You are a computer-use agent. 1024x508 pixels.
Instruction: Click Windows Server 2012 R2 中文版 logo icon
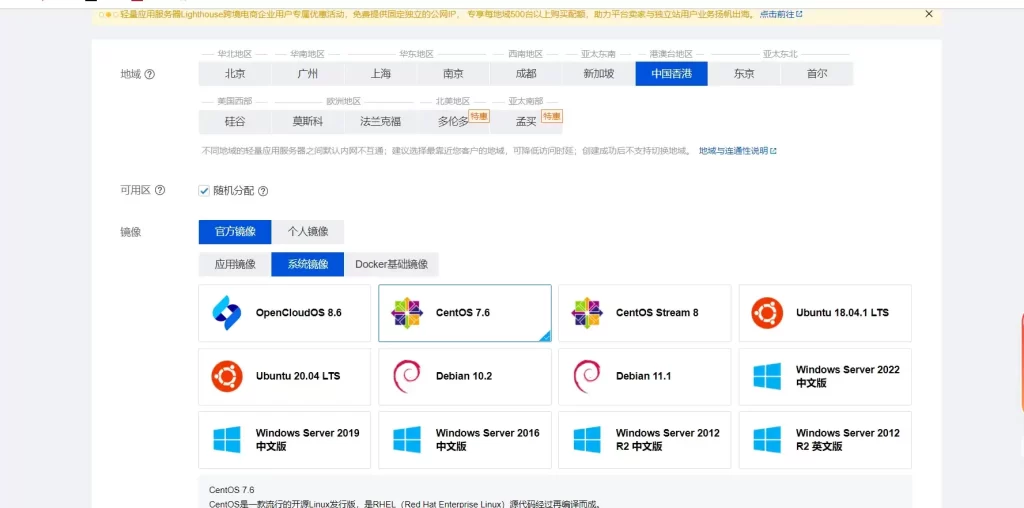coord(587,439)
